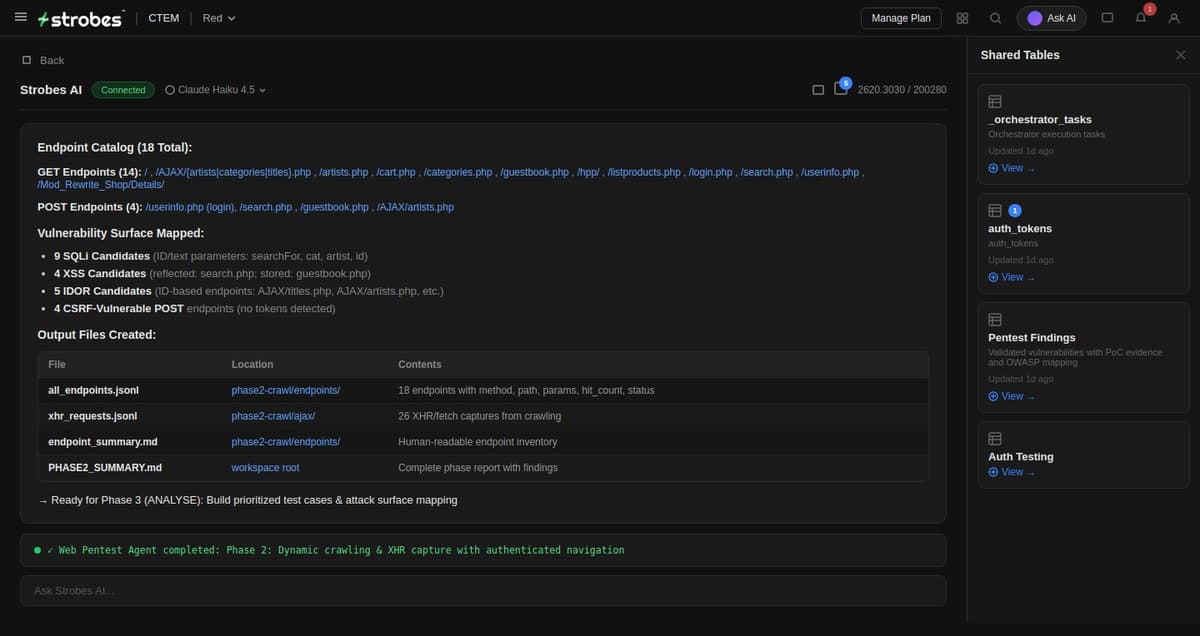Select the PHASE2_SUMMARY.md file name
The height and width of the screenshot is (636, 1200).
[105, 468]
